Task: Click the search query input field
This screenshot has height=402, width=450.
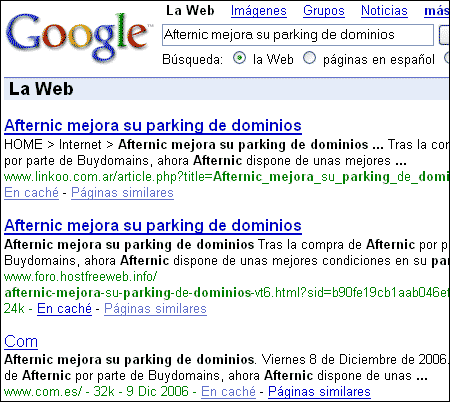Action: 298,35
